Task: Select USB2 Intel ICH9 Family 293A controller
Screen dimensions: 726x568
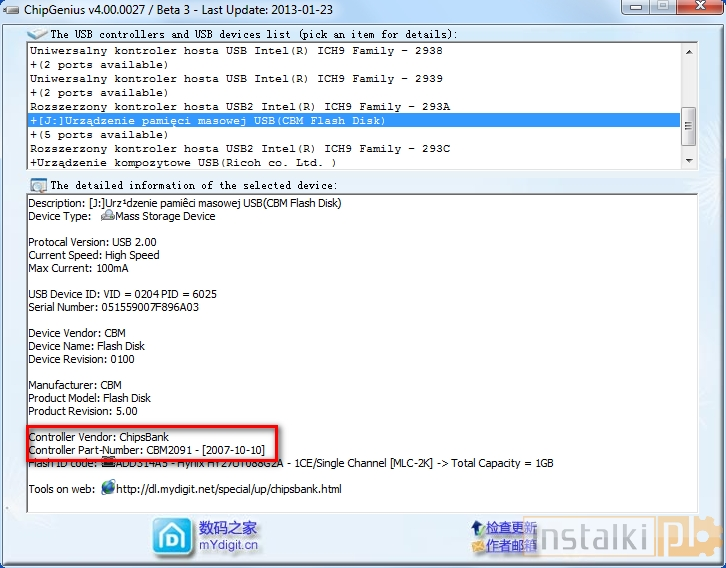Action: point(240,106)
